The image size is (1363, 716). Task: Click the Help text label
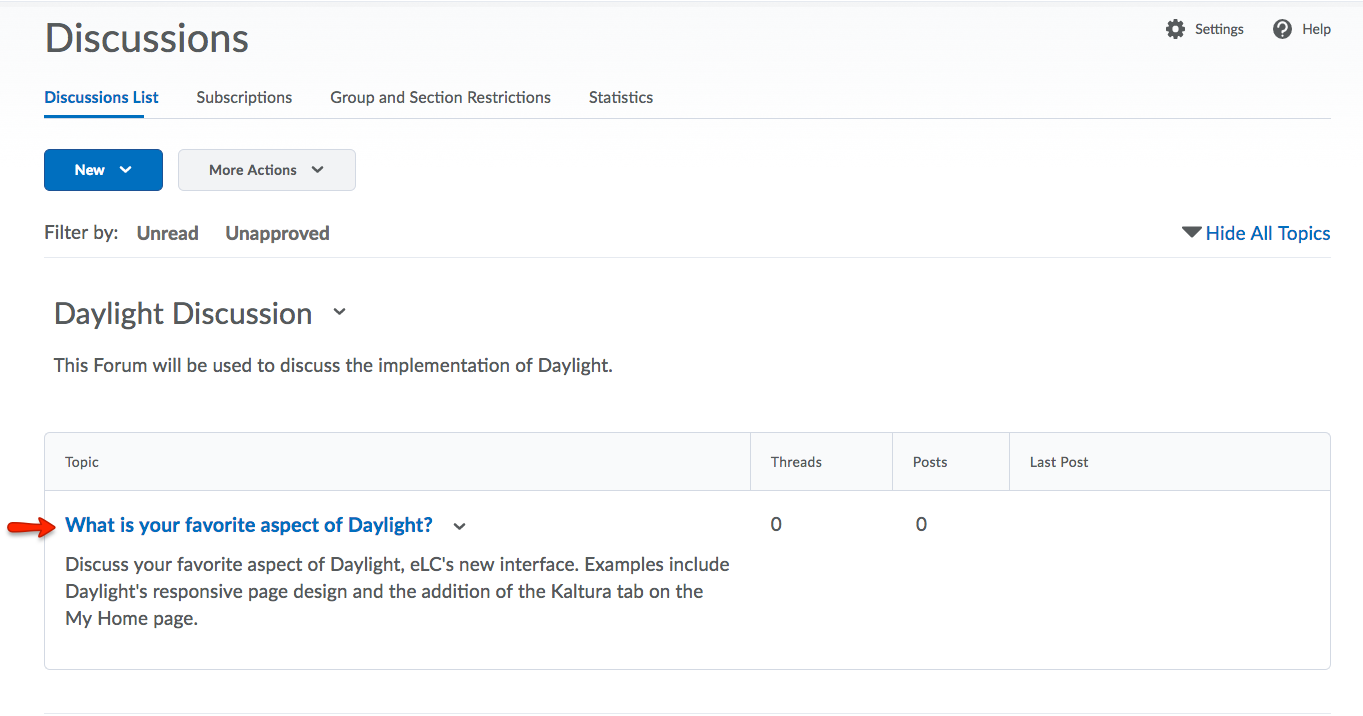pos(1316,29)
